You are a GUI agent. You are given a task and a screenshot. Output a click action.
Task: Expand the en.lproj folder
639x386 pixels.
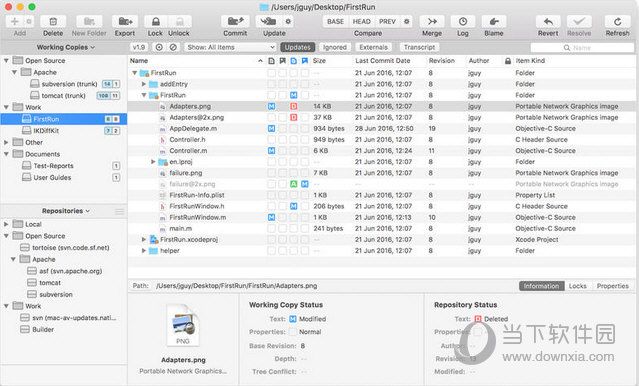pos(153,162)
